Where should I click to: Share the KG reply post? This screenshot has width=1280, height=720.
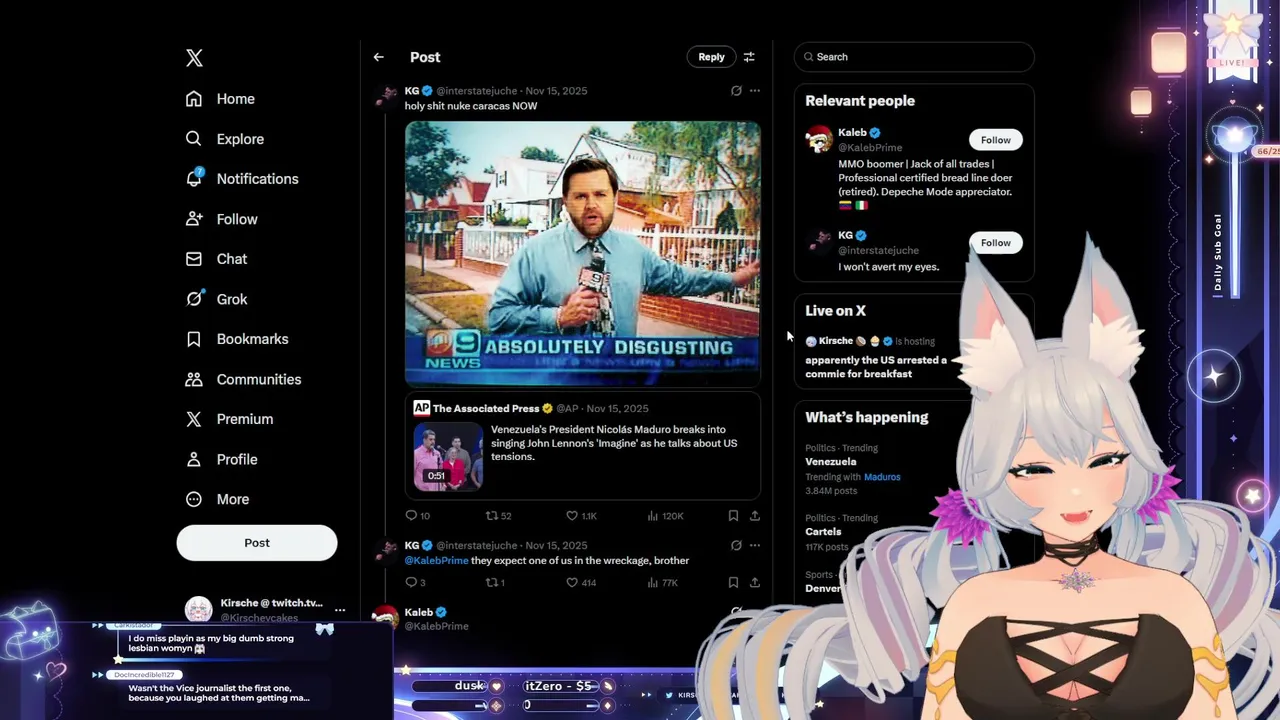pos(755,583)
